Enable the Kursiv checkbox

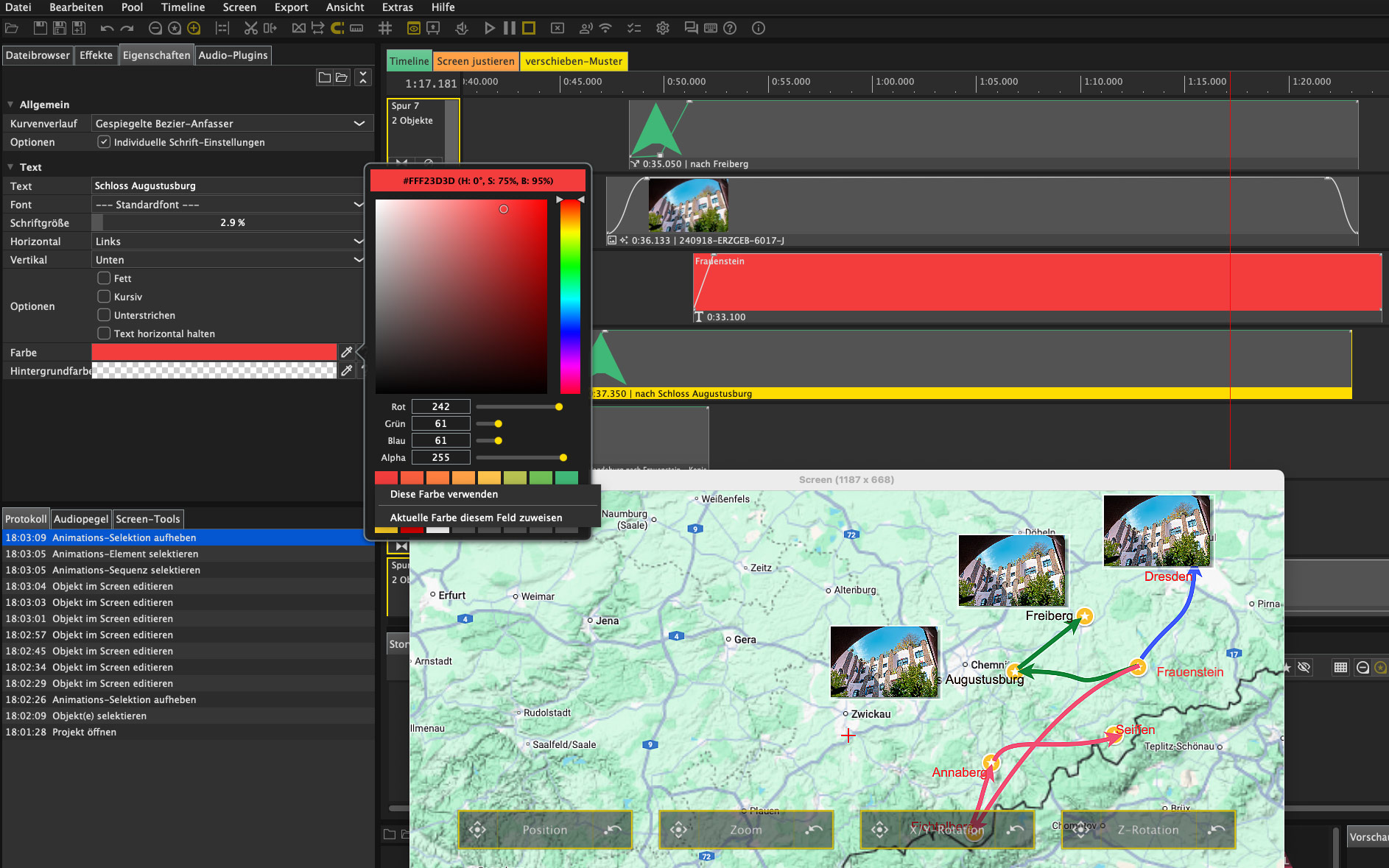click(104, 297)
